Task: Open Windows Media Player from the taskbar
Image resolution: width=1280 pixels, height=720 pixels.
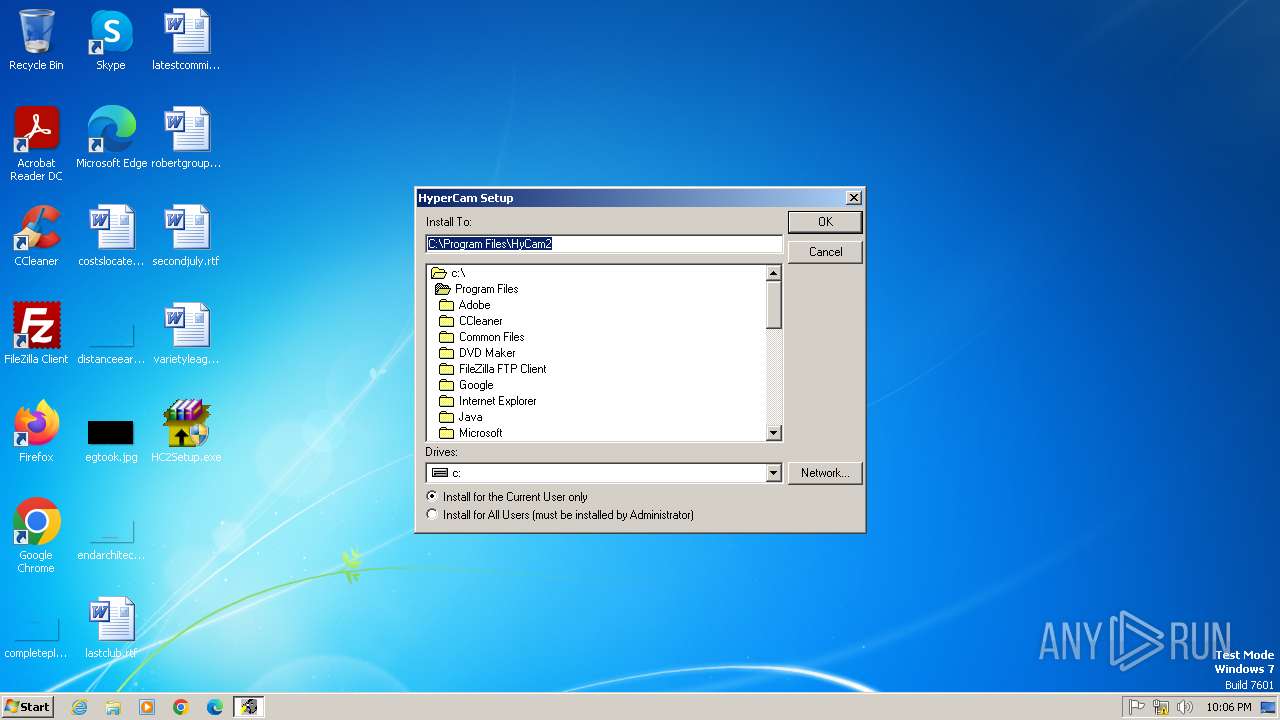Action: tap(147, 707)
